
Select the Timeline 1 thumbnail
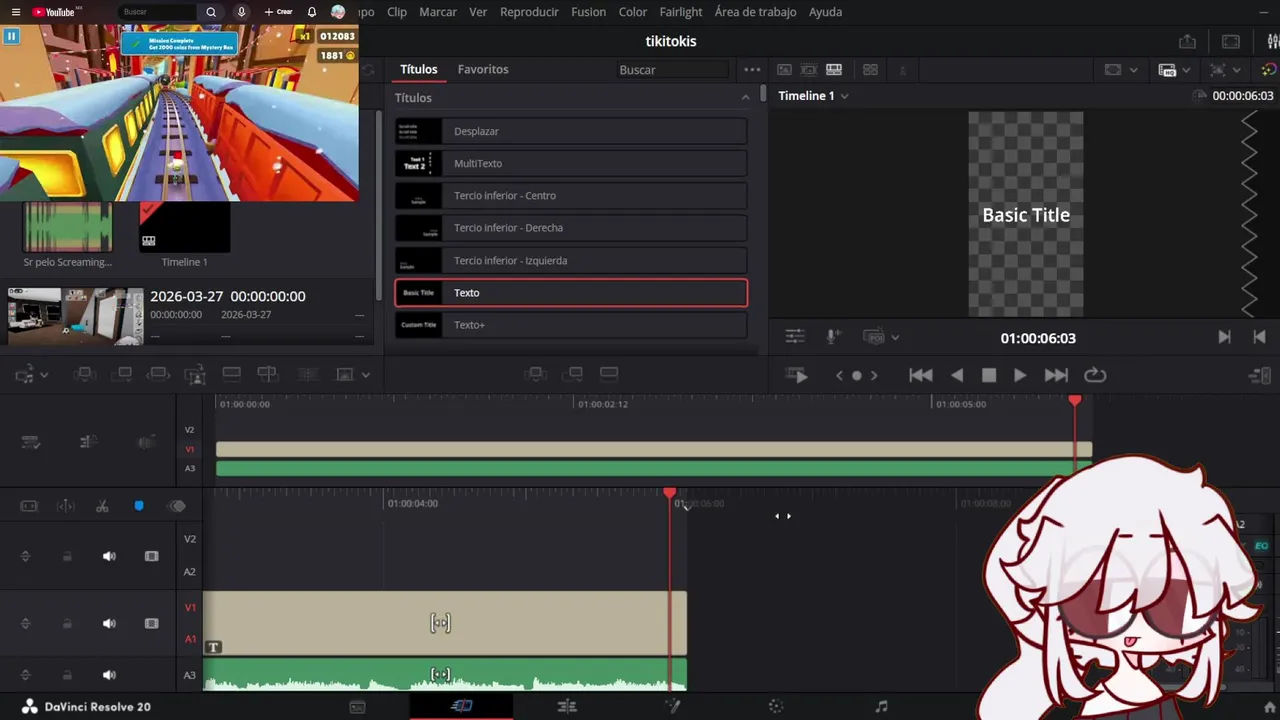tap(184, 227)
